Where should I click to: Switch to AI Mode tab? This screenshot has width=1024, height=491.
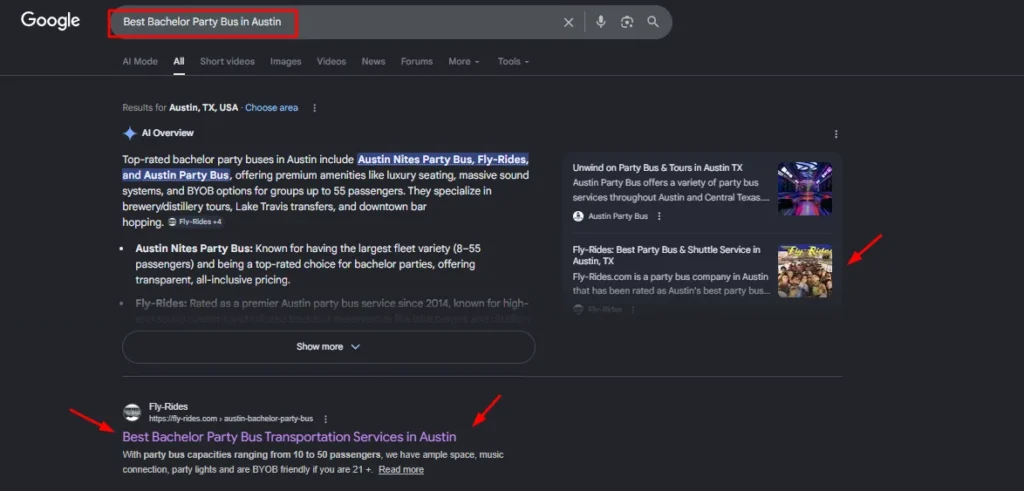click(x=140, y=61)
